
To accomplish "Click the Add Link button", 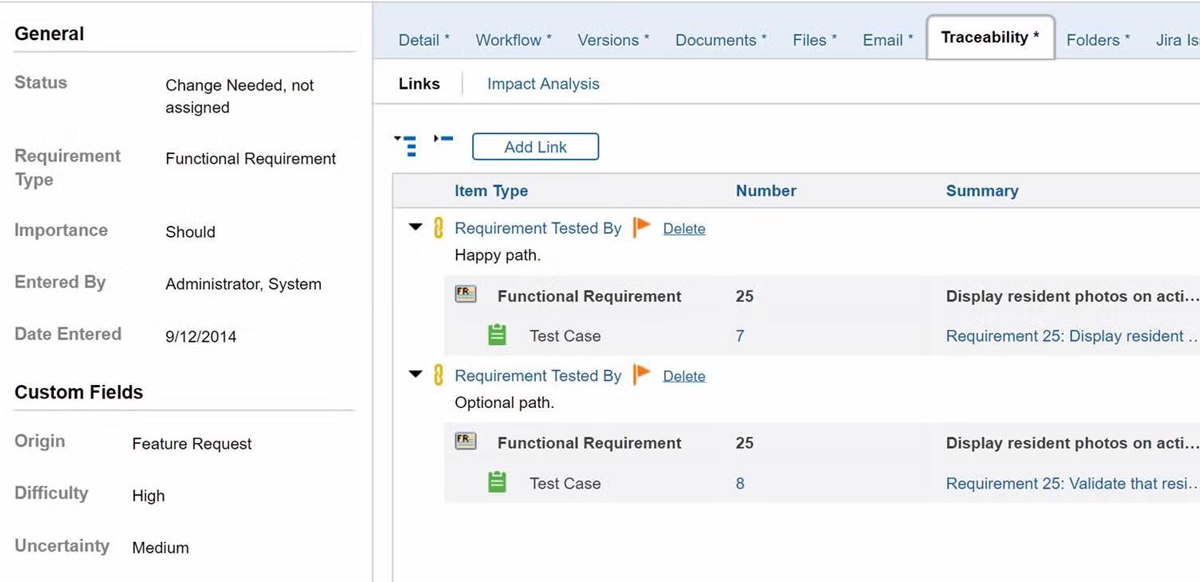I will 535,146.
